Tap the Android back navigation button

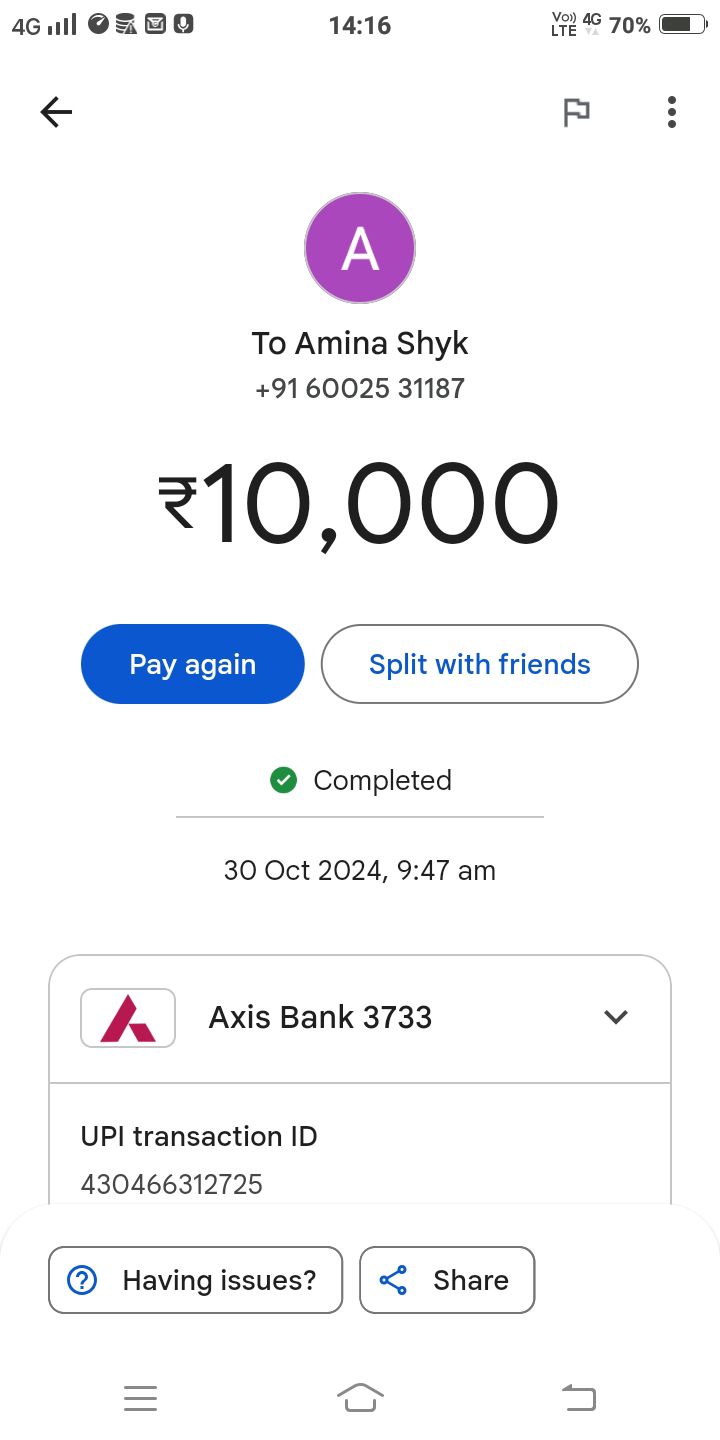point(579,1397)
